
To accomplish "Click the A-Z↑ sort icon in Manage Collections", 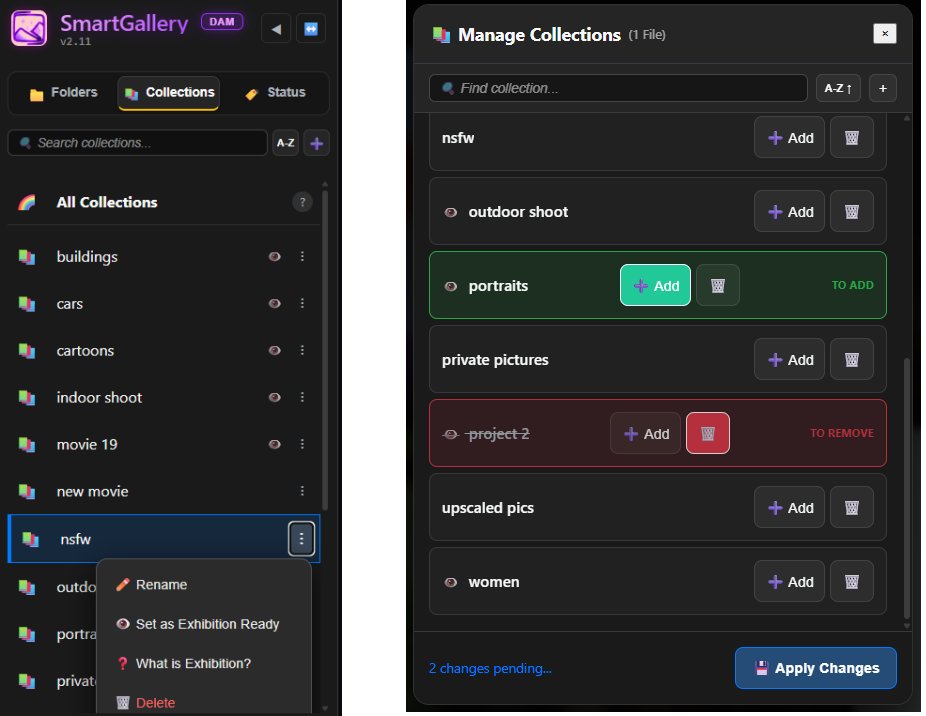I will click(x=838, y=88).
